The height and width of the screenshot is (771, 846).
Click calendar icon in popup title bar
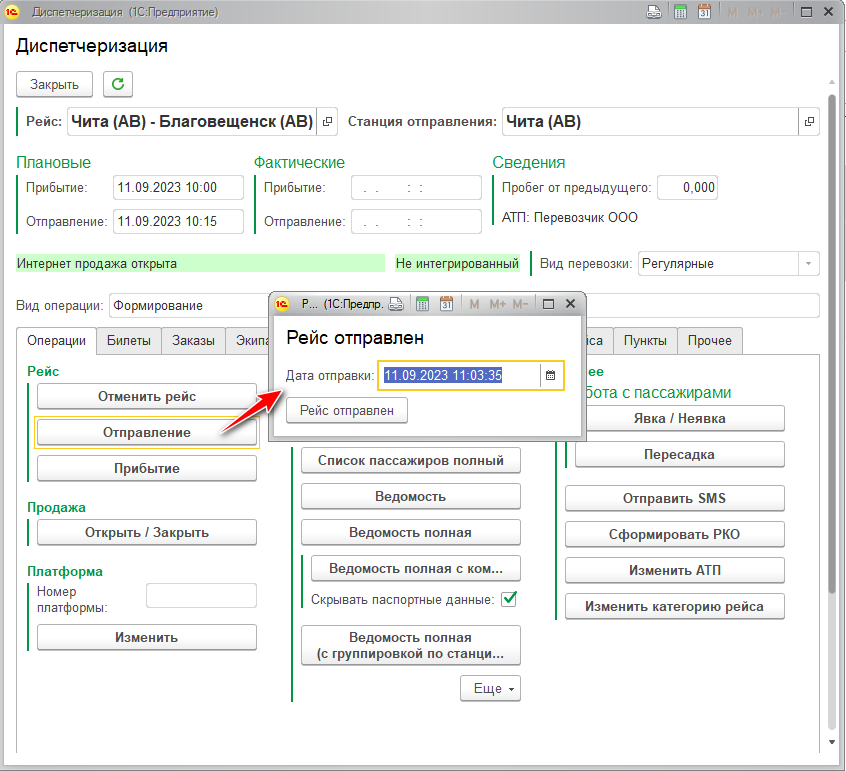[x=446, y=303]
